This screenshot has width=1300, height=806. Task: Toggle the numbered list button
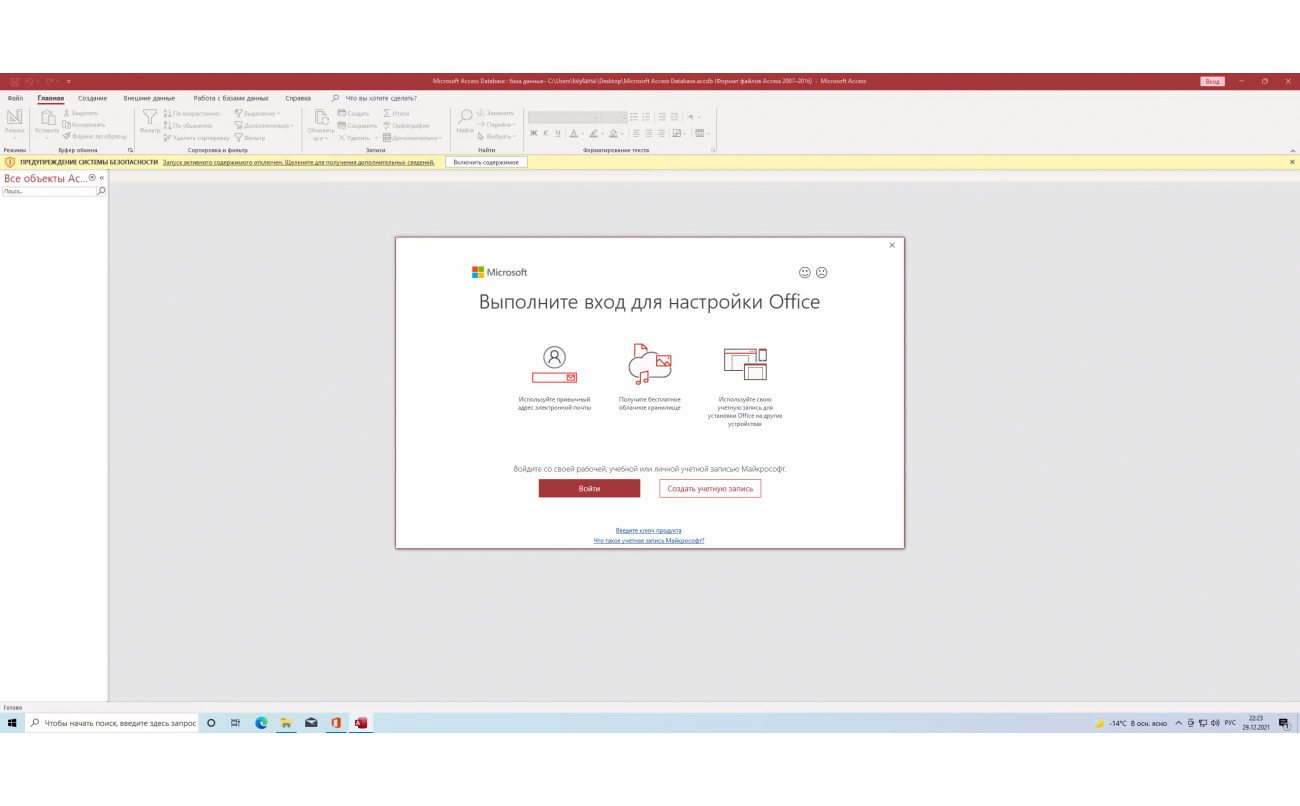(x=647, y=117)
